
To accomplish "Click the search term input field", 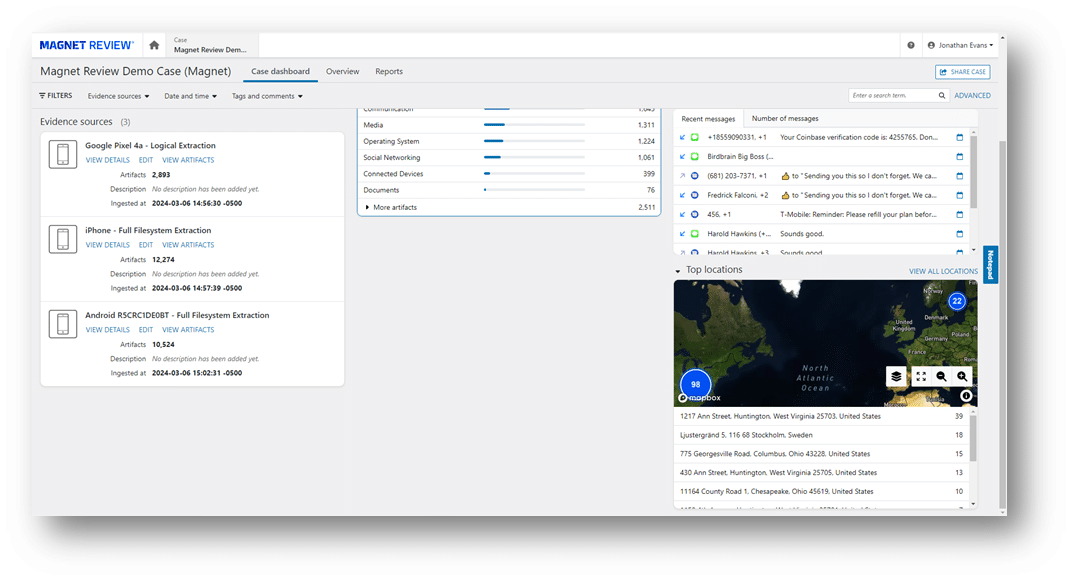I will (x=891, y=96).
